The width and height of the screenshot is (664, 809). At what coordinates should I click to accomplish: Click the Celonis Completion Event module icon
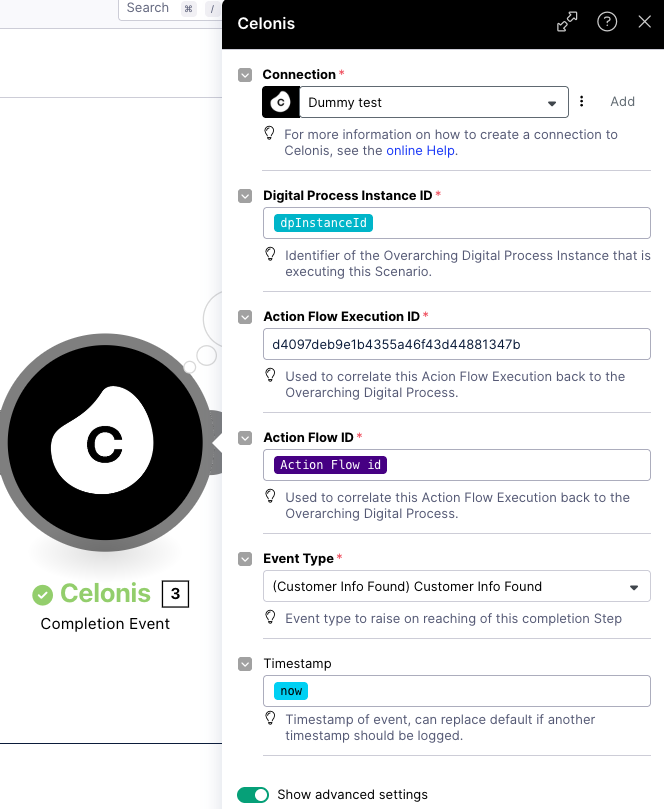(104, 443)
